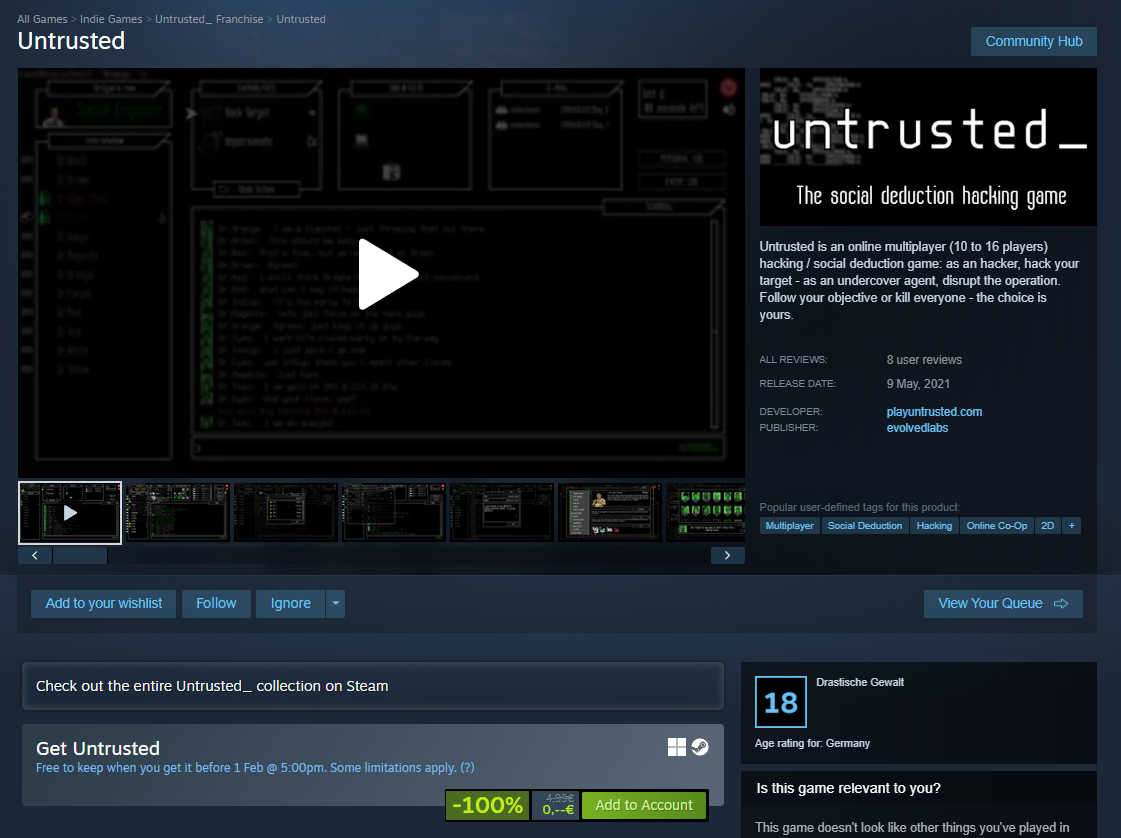The width and height of the screenshot is (1121, 838).
Task: Select the character portrait screenshot thumbnail
Action: click(x=609, y=512)
